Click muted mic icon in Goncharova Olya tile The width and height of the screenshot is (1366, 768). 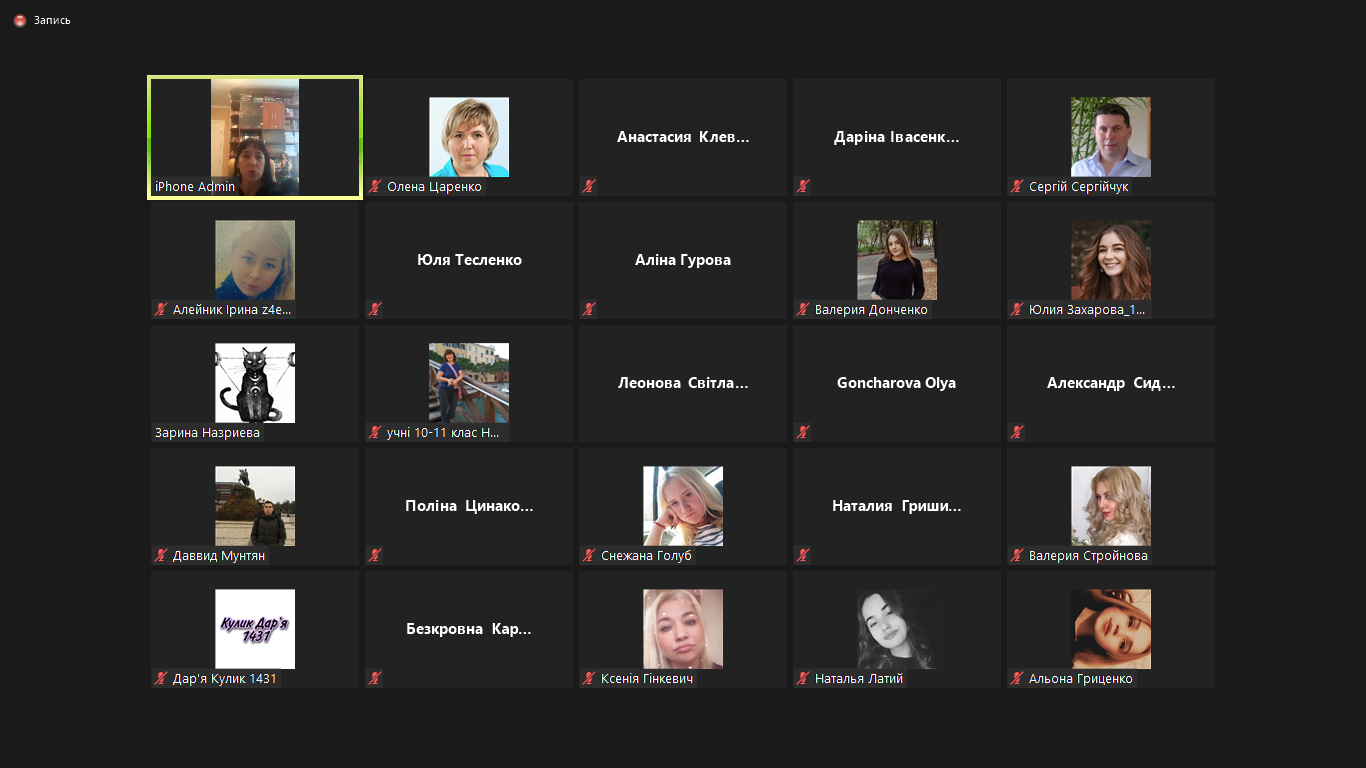[804, 433]
